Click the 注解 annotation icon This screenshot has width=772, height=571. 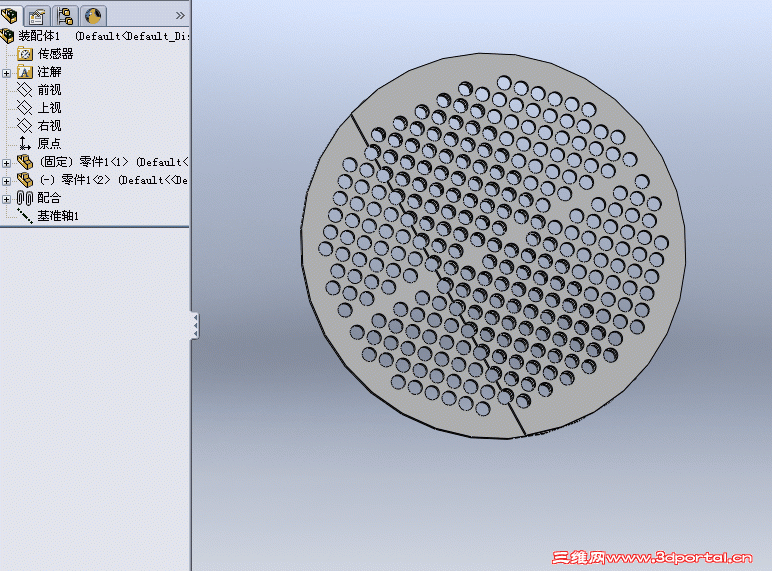(25, 72)
